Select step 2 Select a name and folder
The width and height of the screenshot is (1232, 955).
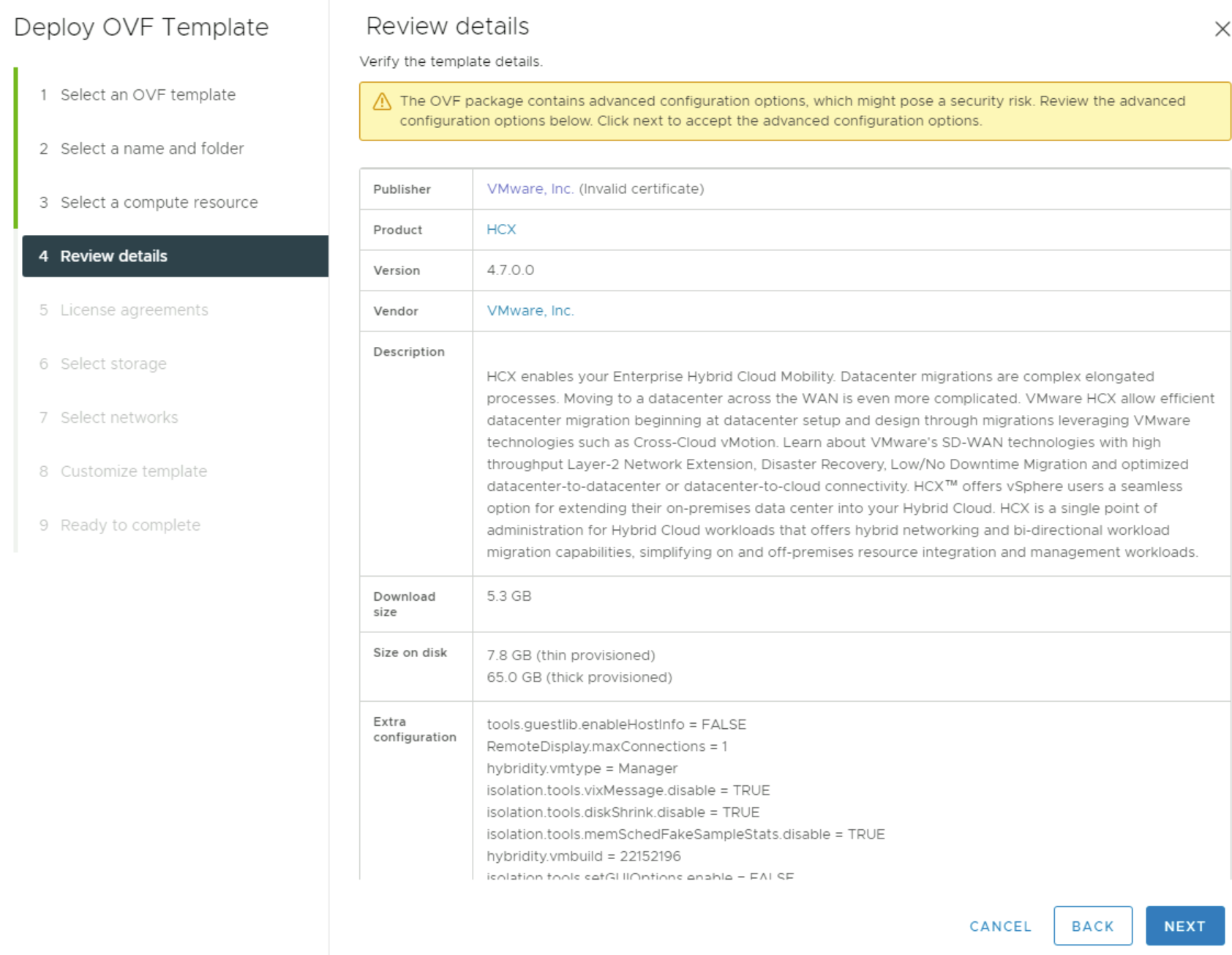151,149
